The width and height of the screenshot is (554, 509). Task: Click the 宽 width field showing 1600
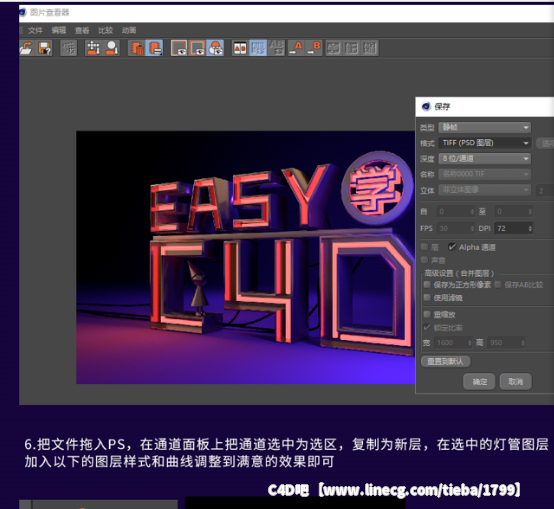(x=450, y=342)
